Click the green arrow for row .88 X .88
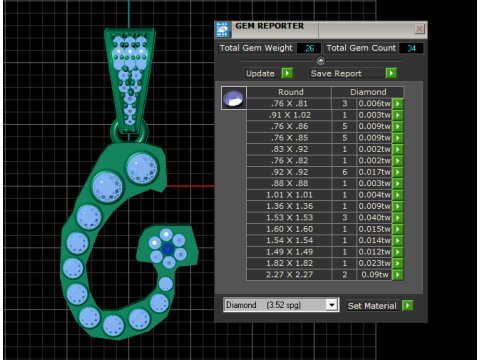Image resolution: width=480 pixels, height=360 pixels. [x=398, y=183]
